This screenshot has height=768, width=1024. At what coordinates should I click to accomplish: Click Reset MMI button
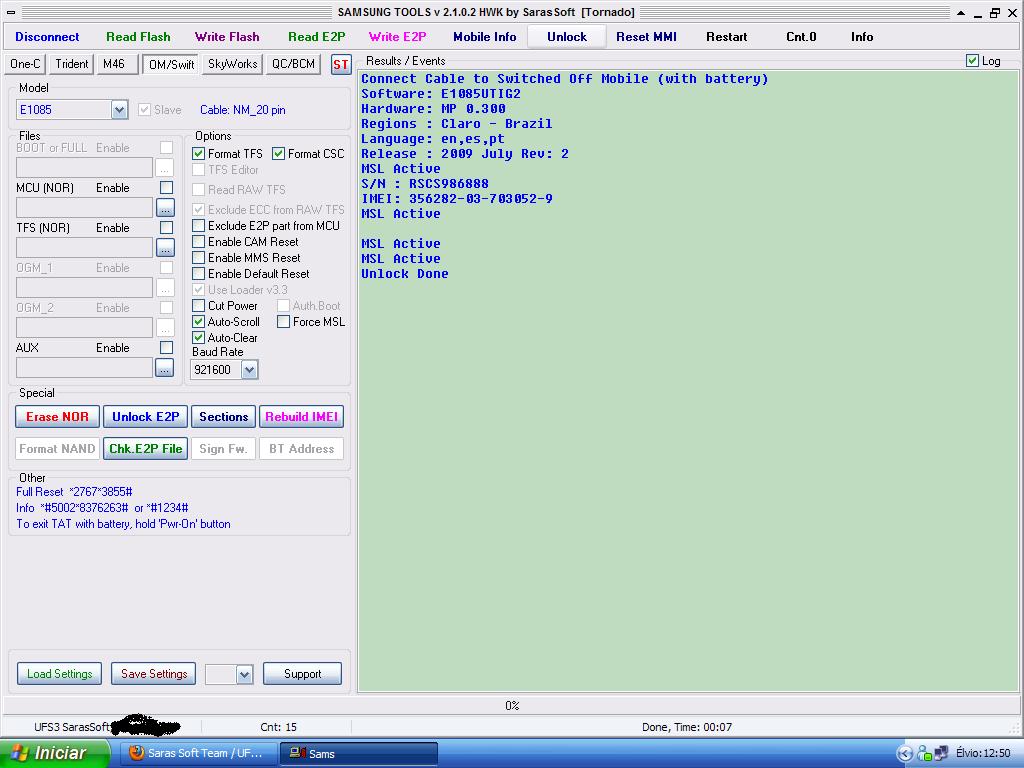pyautogui.click(x=647, y=37)
